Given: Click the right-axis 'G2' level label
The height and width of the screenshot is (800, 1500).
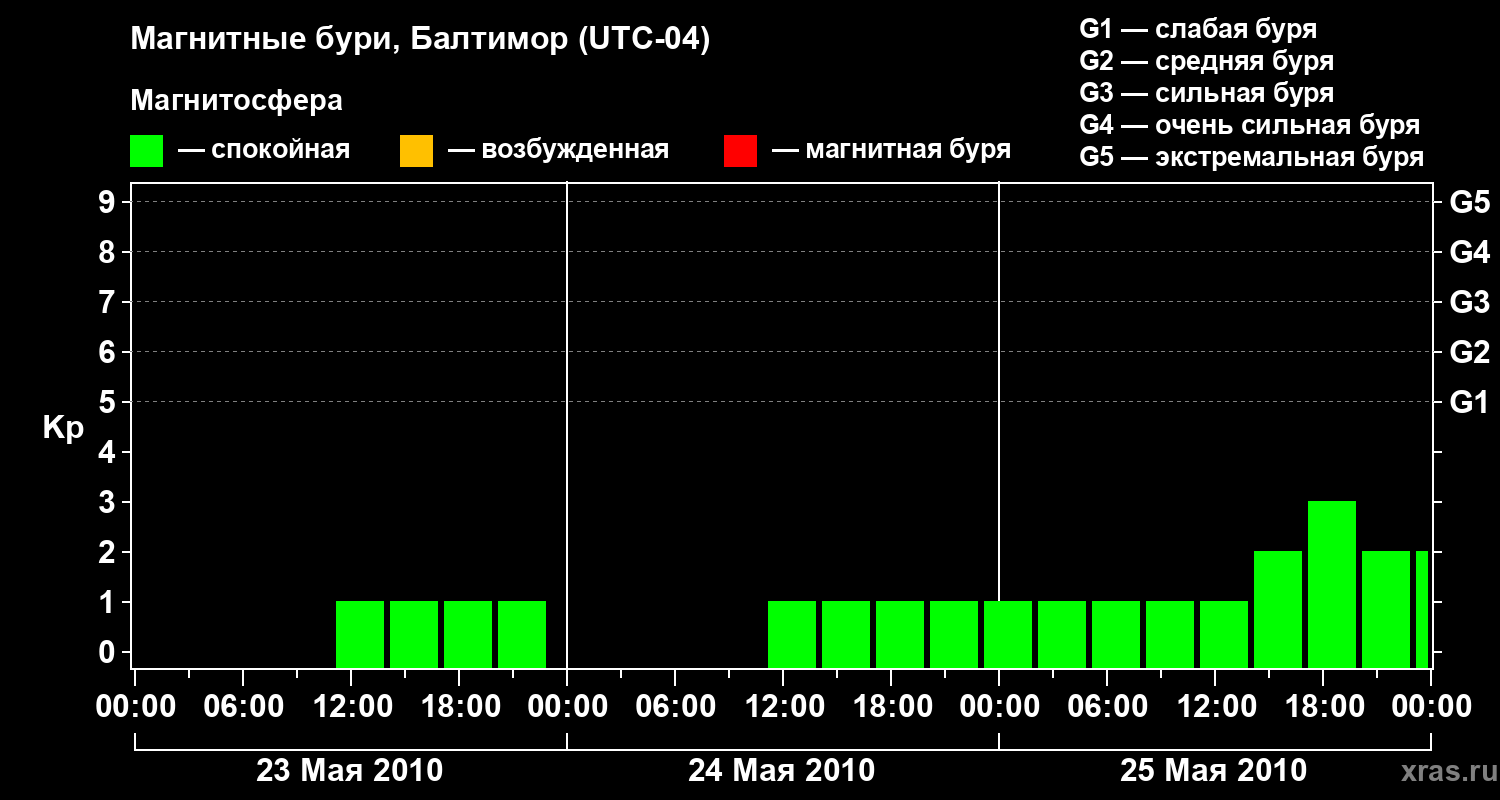Looking at the screenshot, I should (x=1470, y=352).
